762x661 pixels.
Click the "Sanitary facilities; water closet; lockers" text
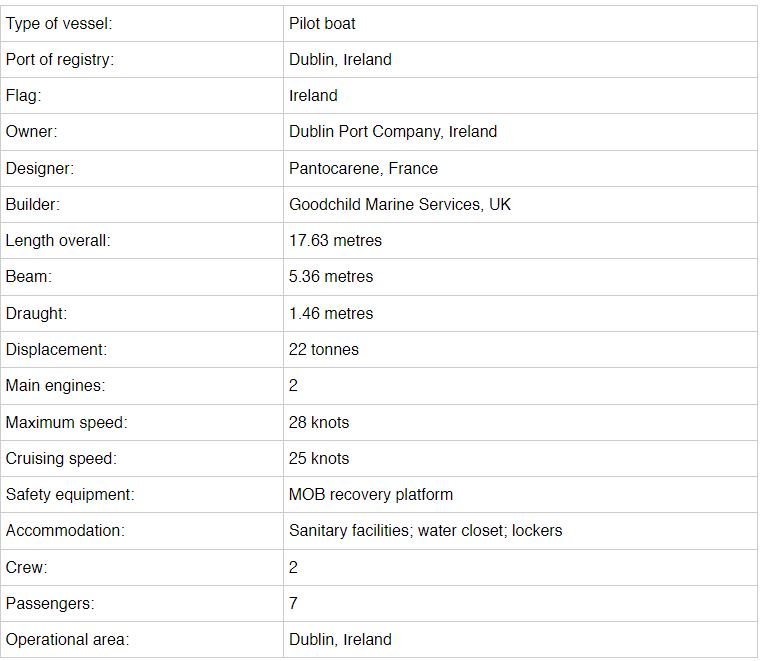point(425,531)
